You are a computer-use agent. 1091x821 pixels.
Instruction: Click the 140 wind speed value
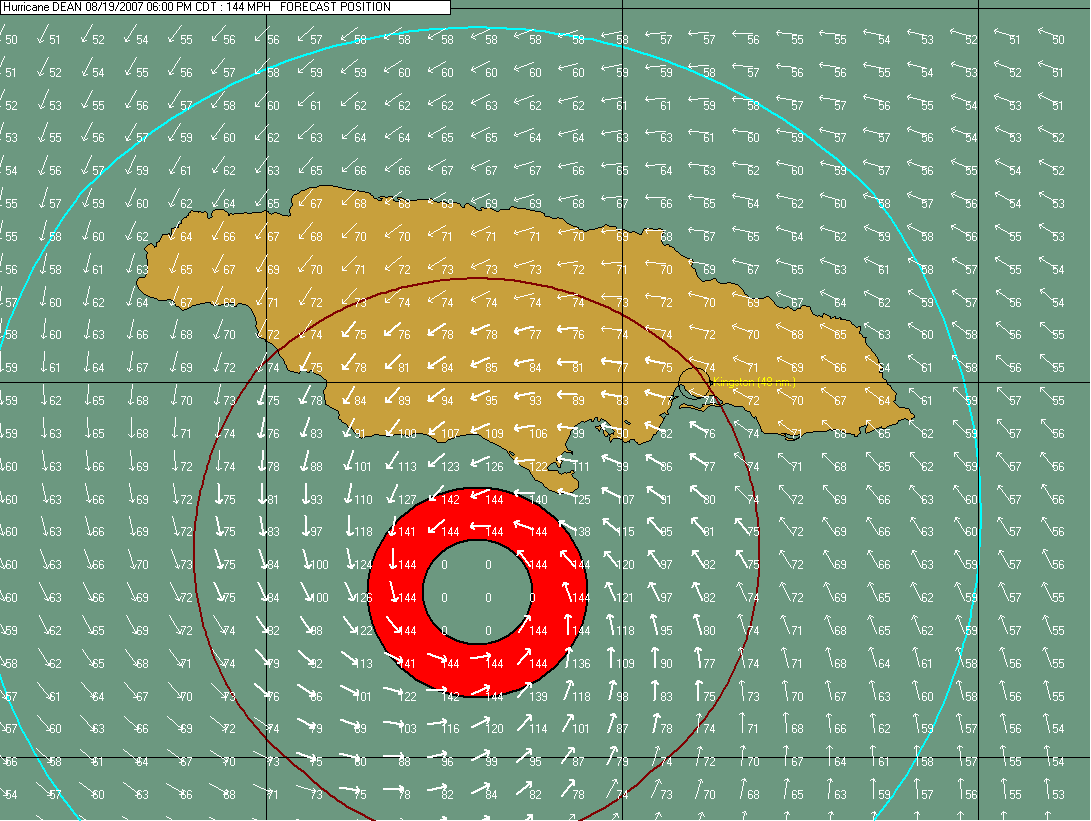(x=539, y=500)
